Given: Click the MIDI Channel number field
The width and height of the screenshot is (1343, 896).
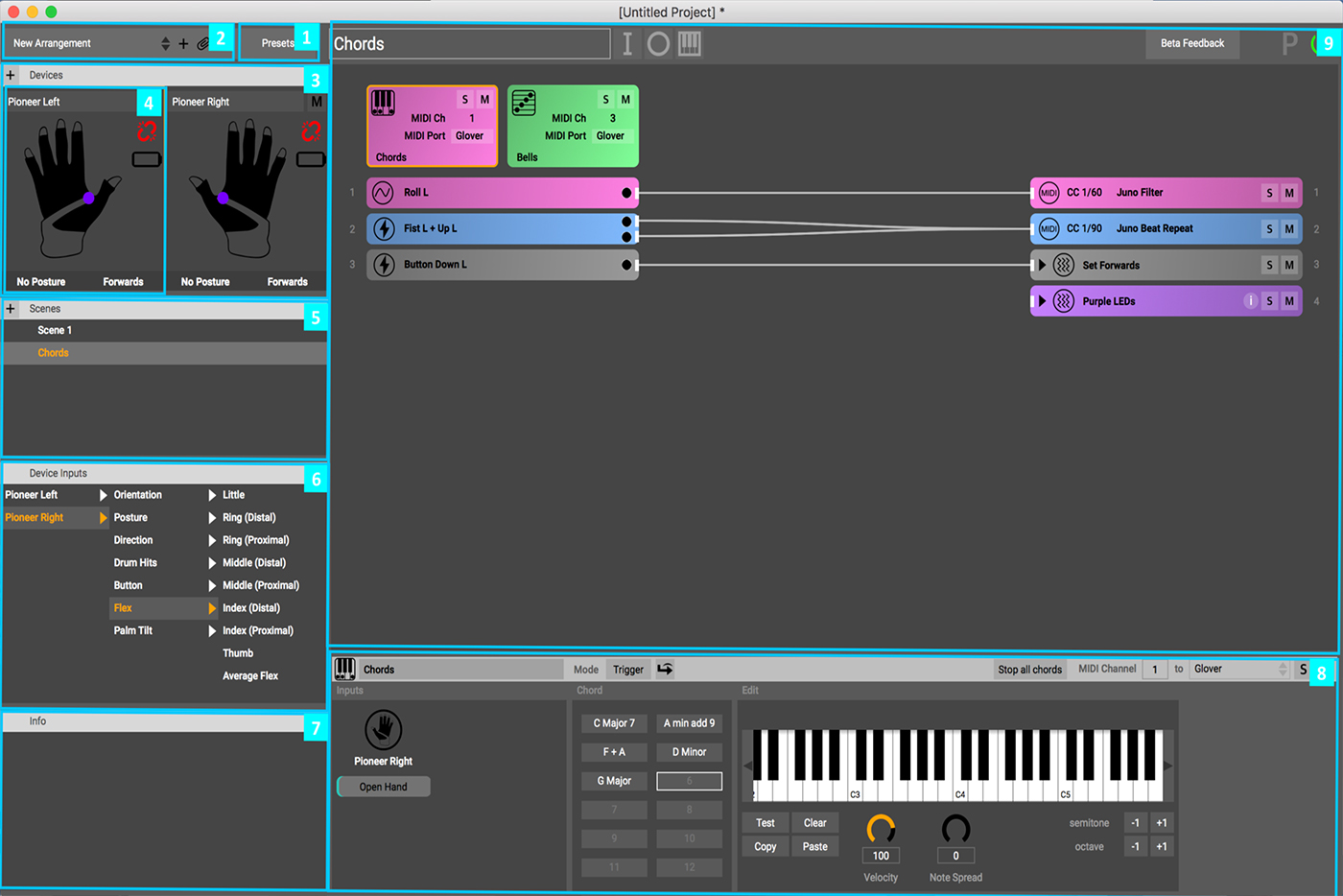Looking at the screenshot, I should [1155, 669].
